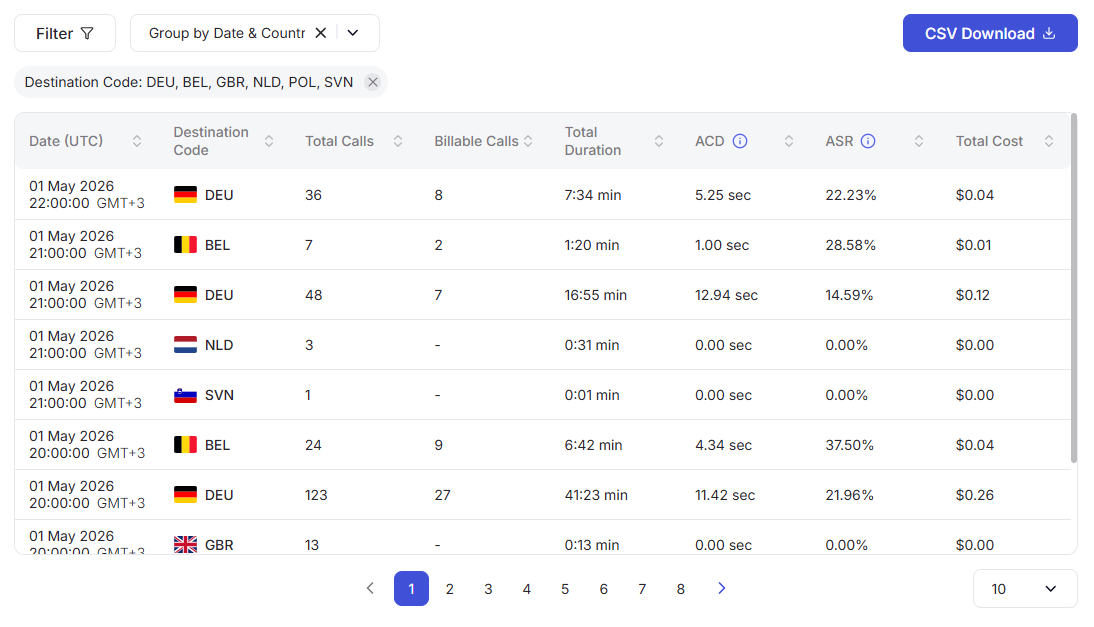The image size is (1094, 627).
Task: Select billable calls value 27
Action: tap(442, 495)
